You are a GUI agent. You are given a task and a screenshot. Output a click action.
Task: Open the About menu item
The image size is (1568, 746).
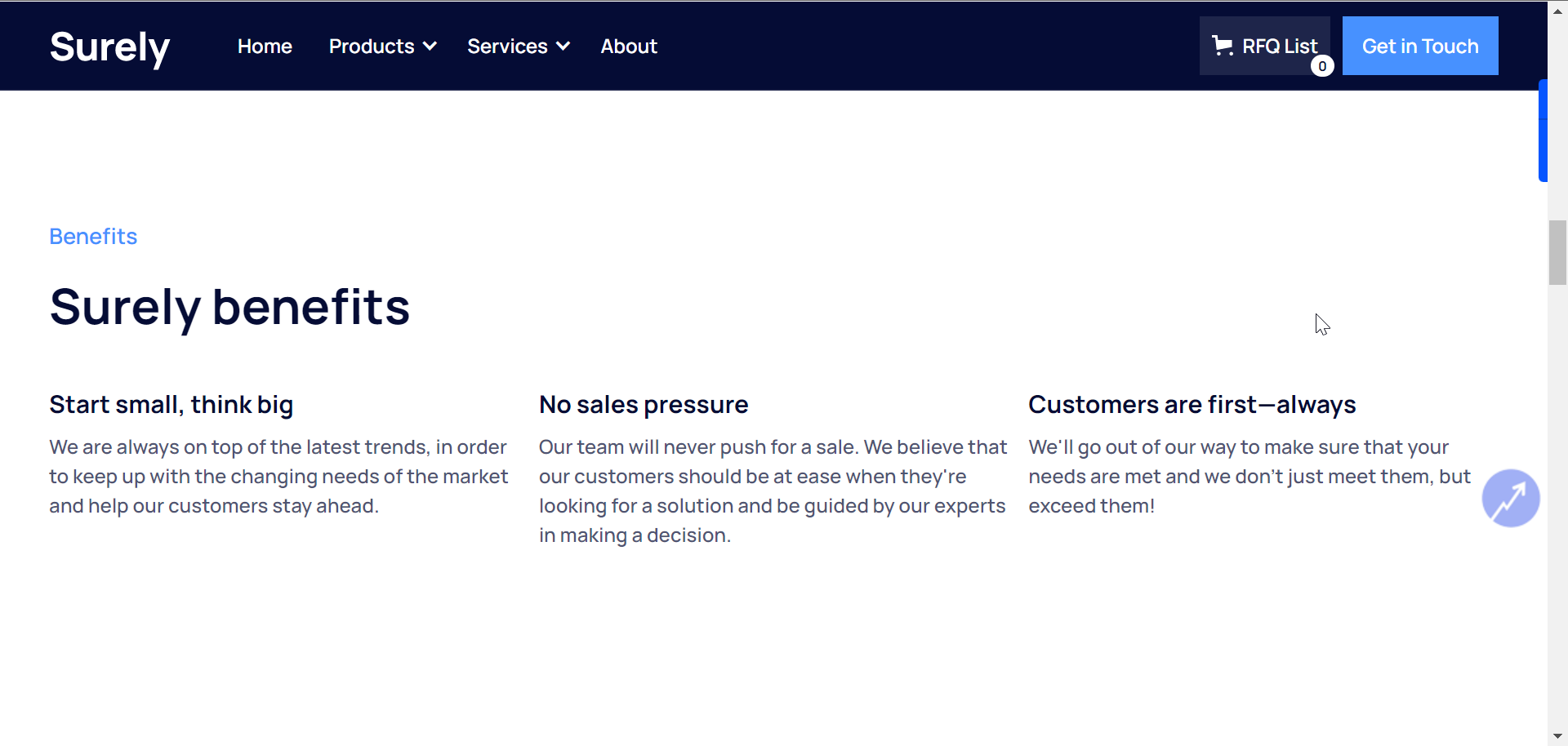point(629,47)
